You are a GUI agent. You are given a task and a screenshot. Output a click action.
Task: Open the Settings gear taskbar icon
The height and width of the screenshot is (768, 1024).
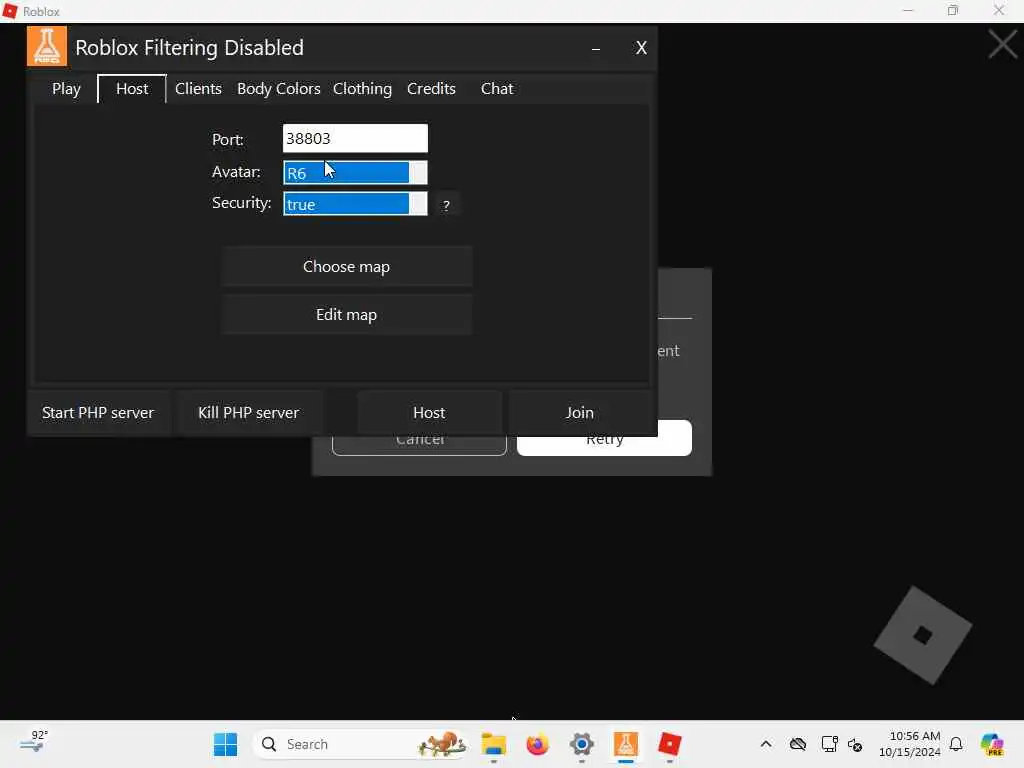(x=581, y=744)
